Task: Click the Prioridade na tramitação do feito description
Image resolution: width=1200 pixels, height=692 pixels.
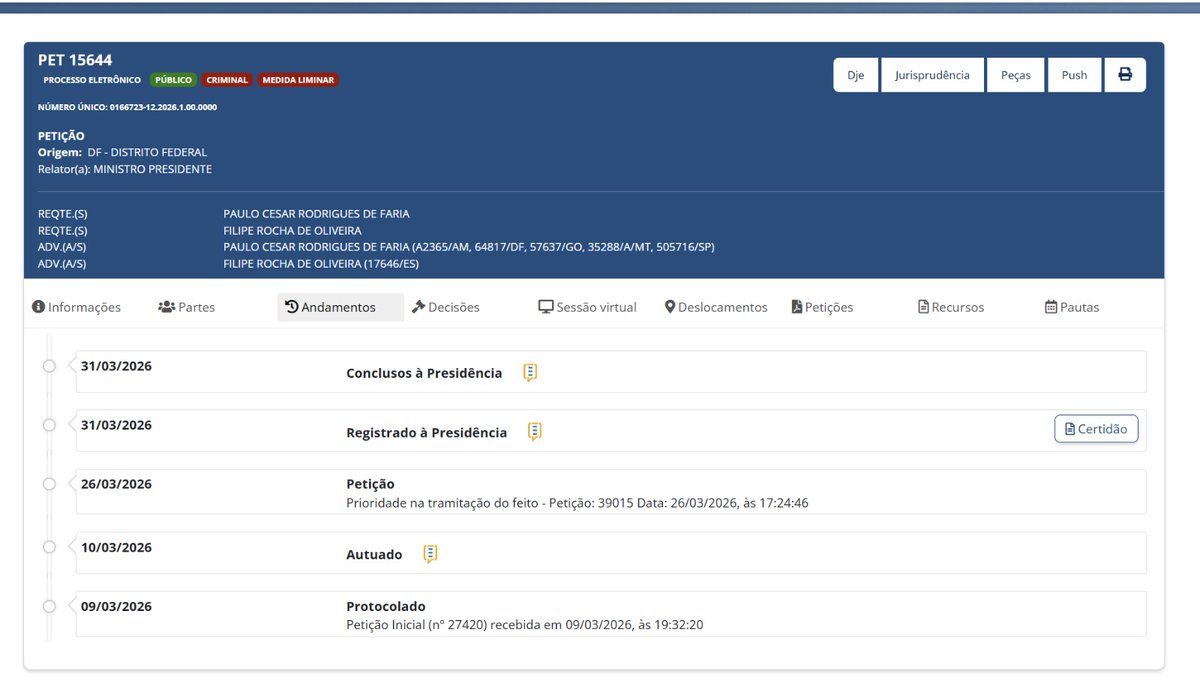Action: point(577,503)
